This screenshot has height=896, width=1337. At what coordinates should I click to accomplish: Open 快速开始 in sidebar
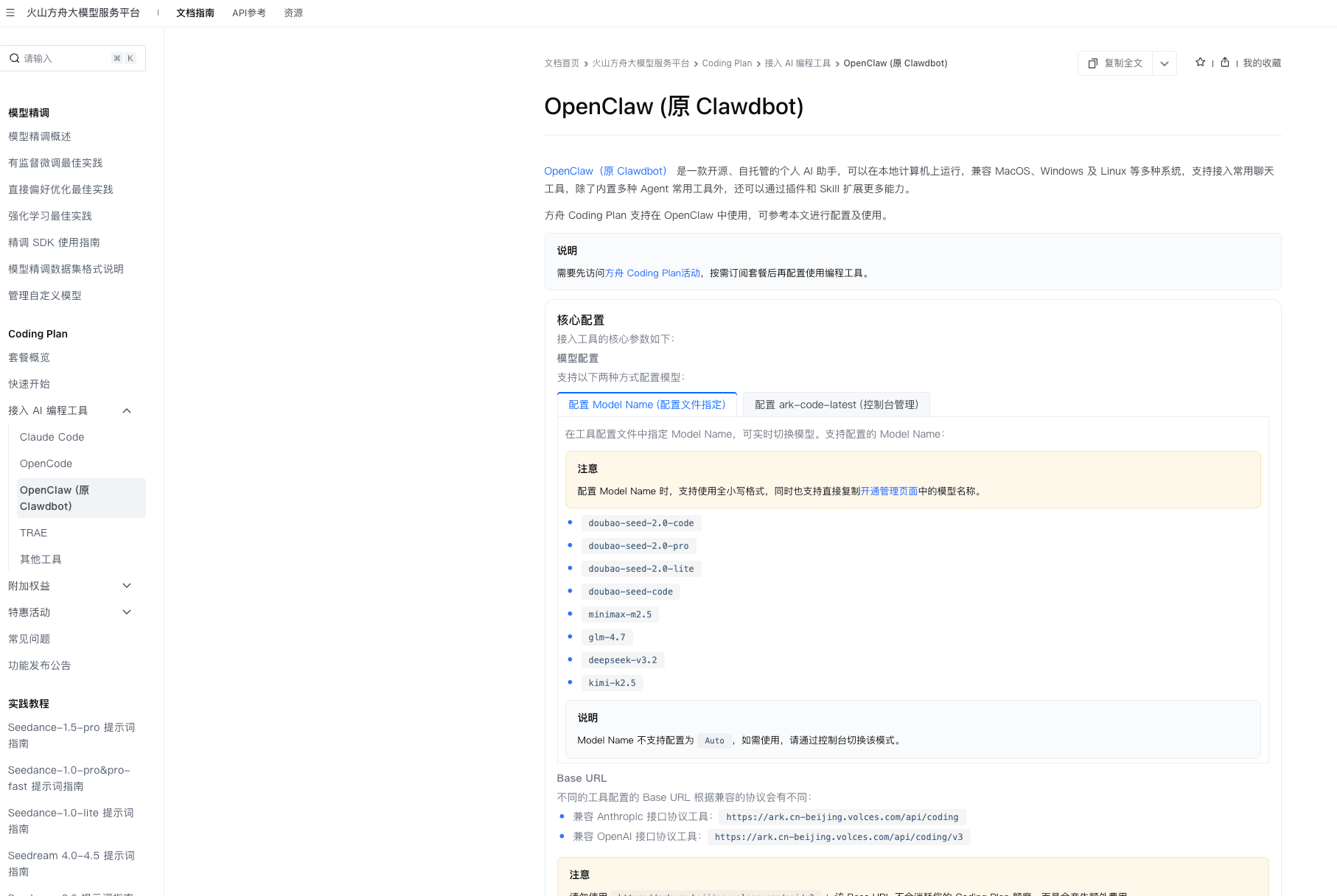[x=29, y=384]
